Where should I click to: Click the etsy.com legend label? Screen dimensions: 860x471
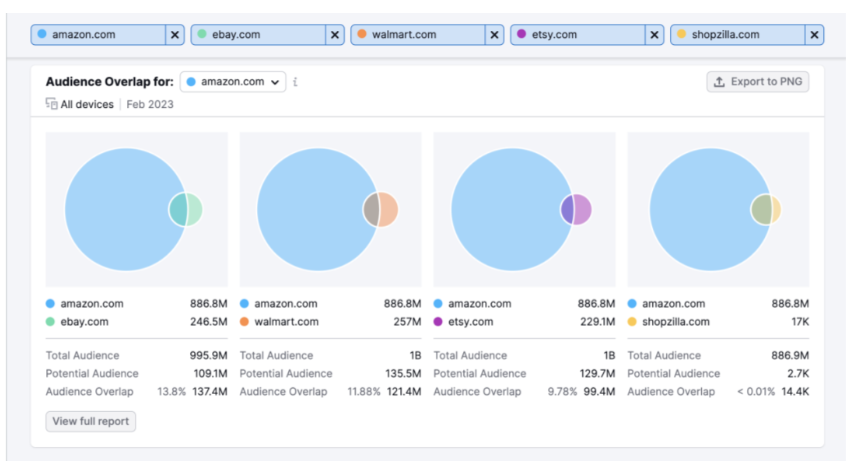coord(471,322)
